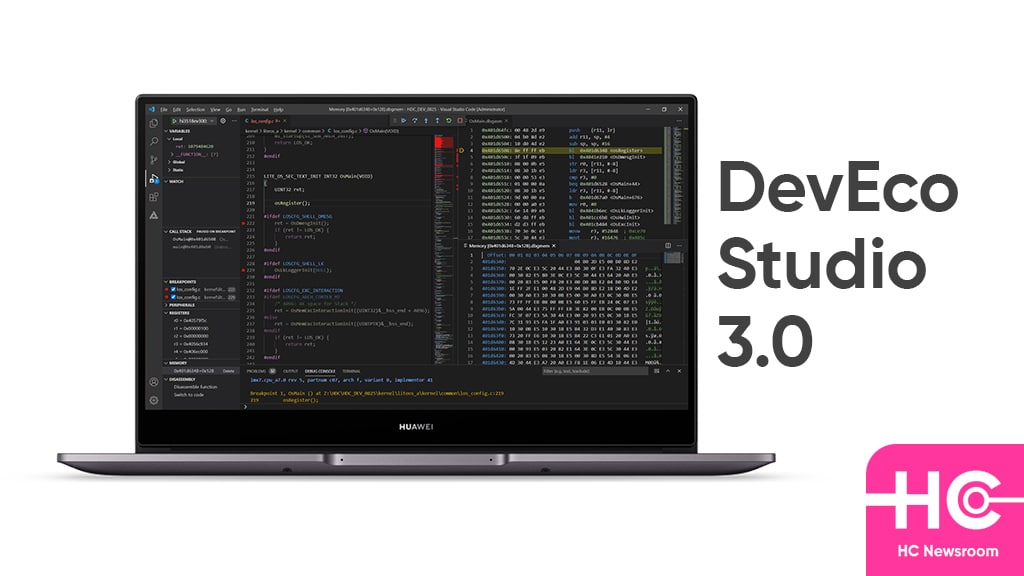Click Step Over in the debug toolbar

click(x=415, y=121)
